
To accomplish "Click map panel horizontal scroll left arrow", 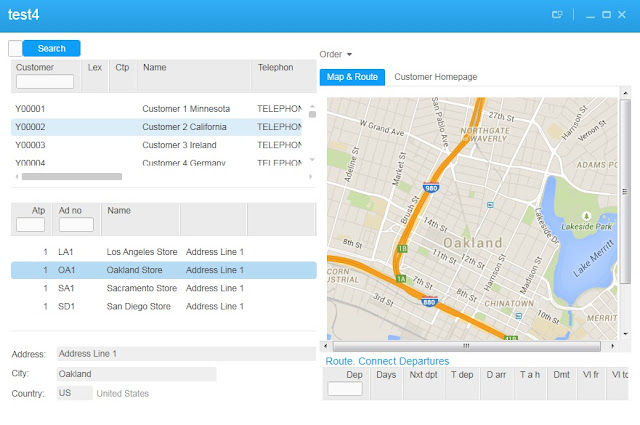I will (x=325, y=346).
